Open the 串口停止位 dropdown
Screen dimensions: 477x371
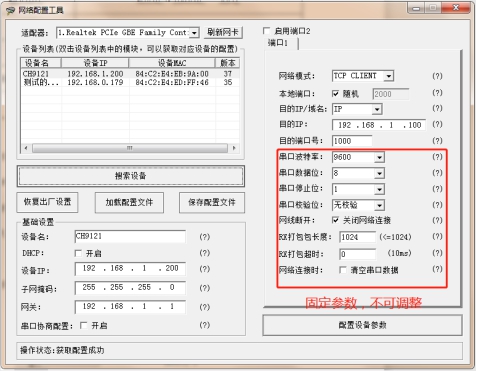pyautogui.click(x=379, y=189)
